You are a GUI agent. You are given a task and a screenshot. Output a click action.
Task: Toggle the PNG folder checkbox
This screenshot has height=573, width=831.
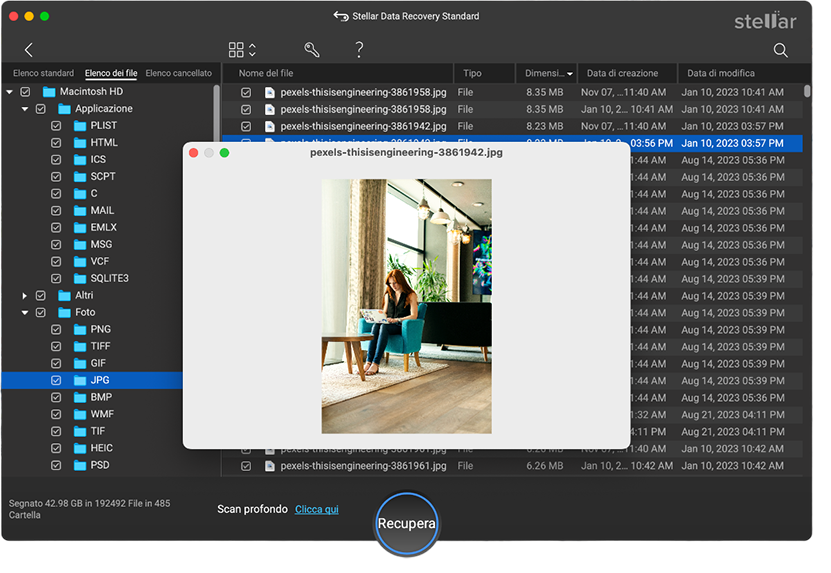pyautogui.click(x=57, y=330)
